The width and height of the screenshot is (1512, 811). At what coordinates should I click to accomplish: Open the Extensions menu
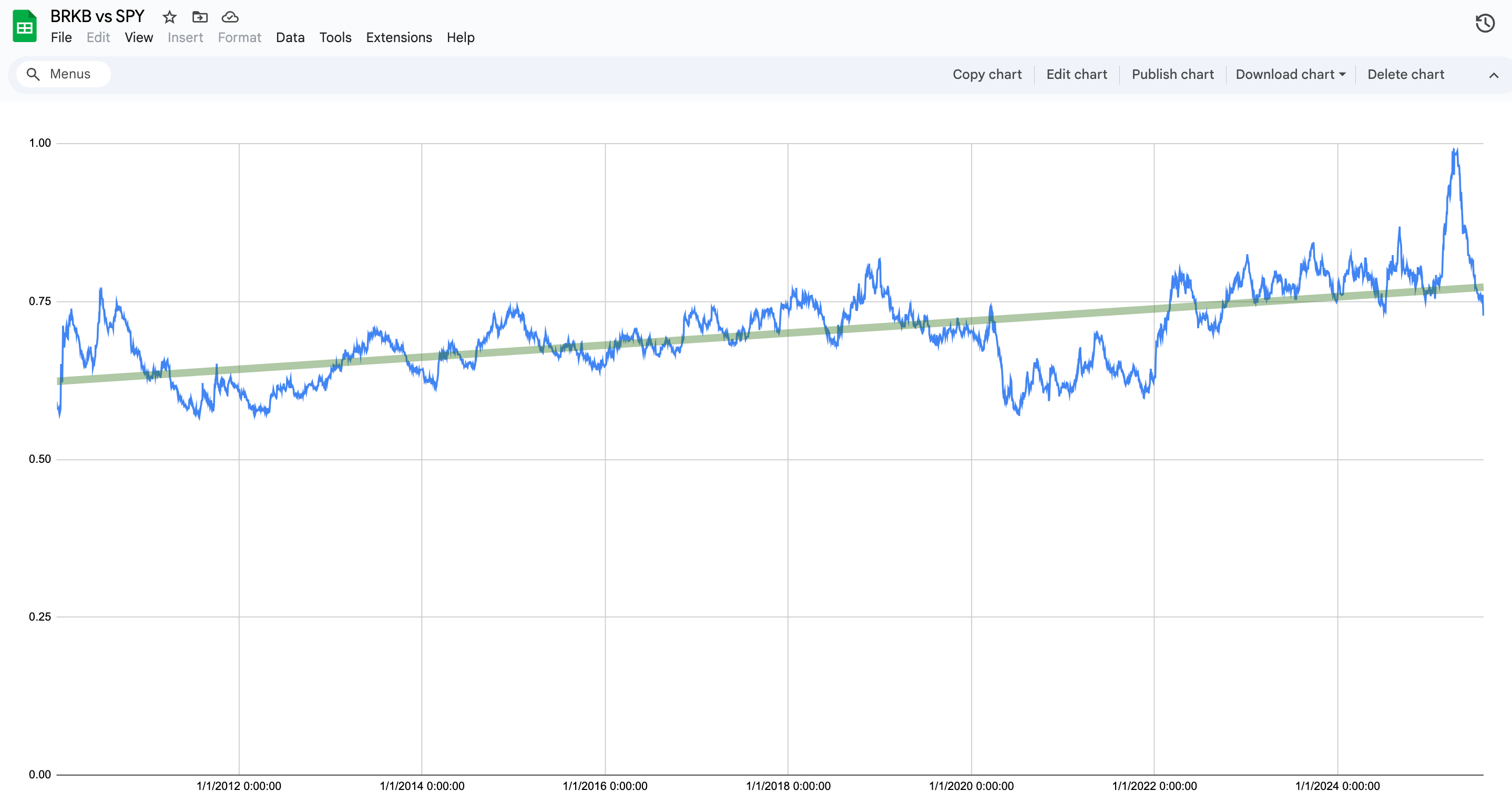399,37
